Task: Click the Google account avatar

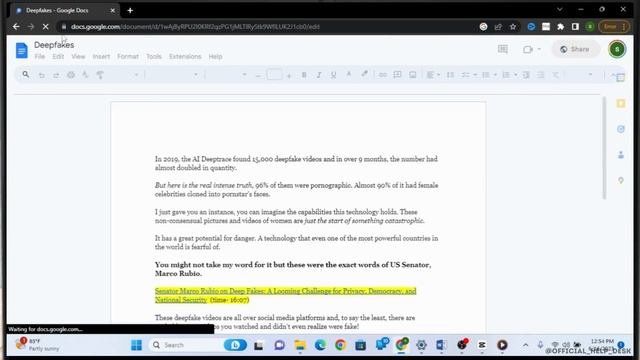Action: click(x=617, y=49)
